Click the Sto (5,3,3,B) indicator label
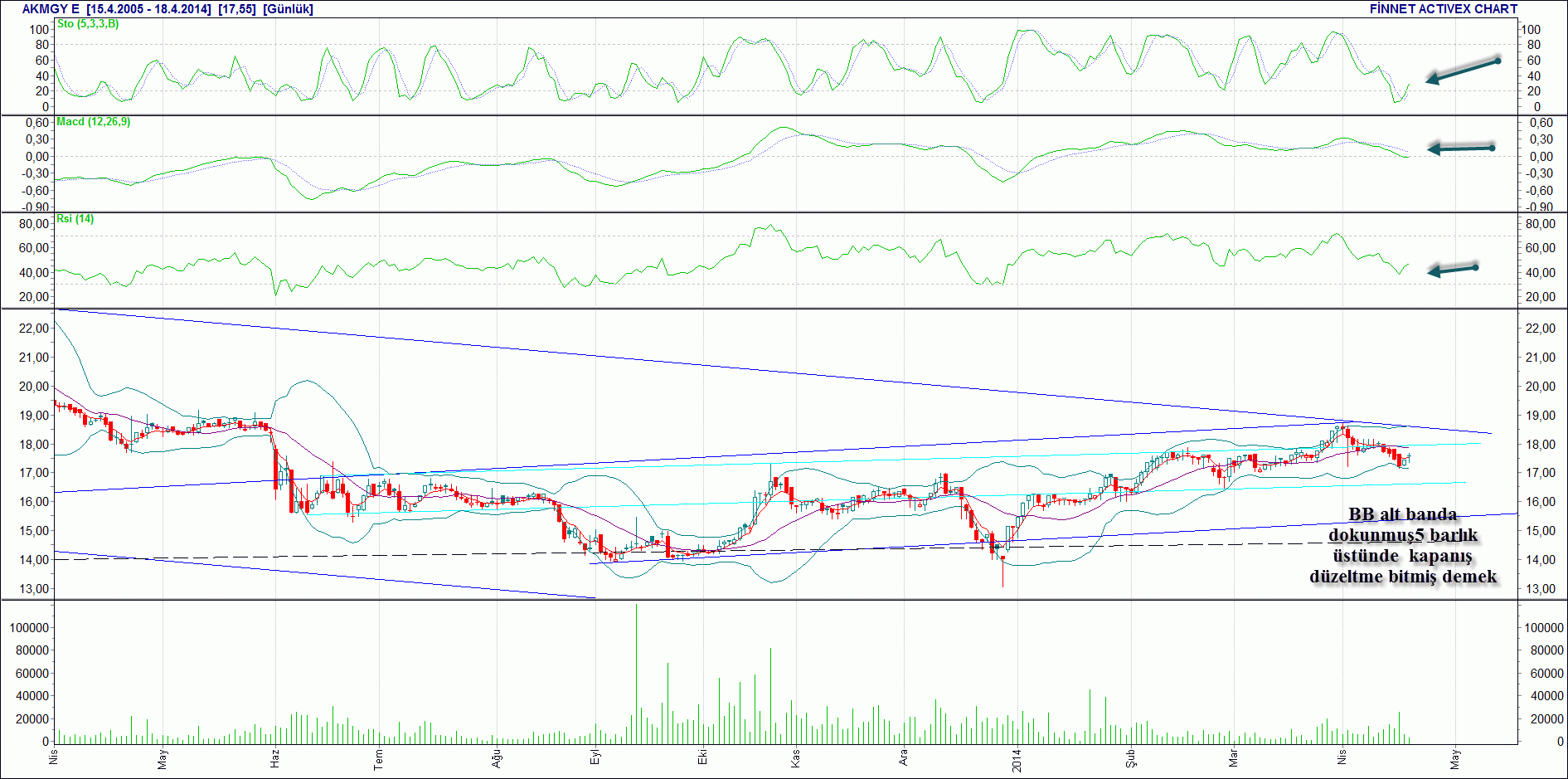 [88, 24]
